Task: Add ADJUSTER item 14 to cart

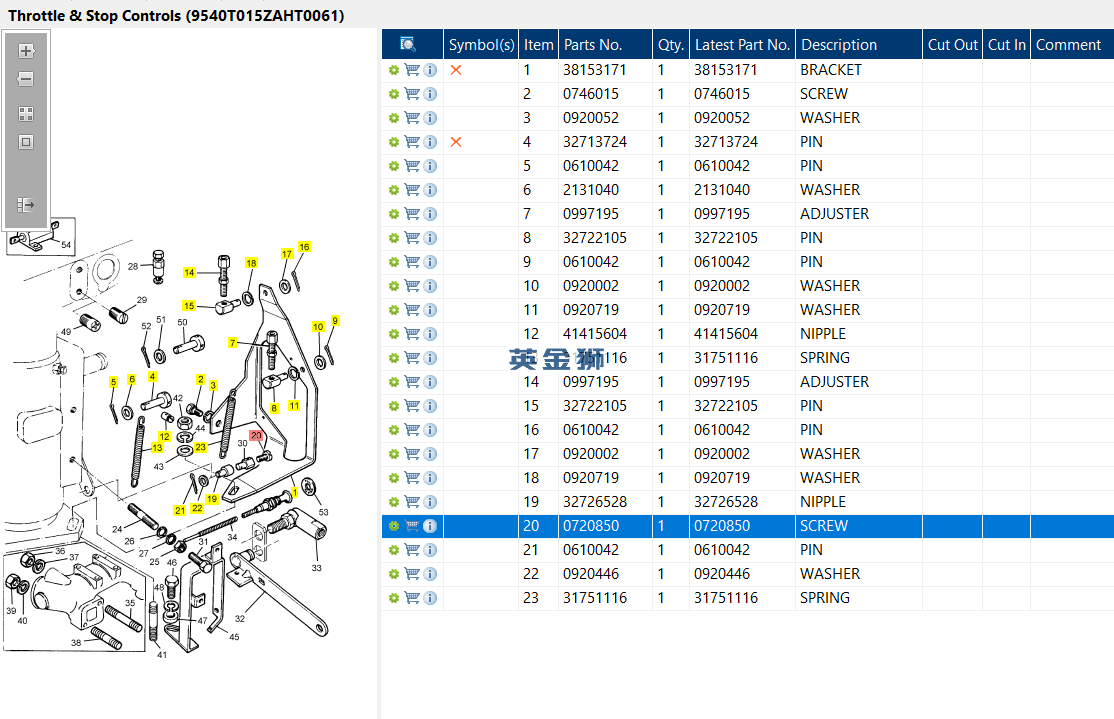Action: pos(412,382)
